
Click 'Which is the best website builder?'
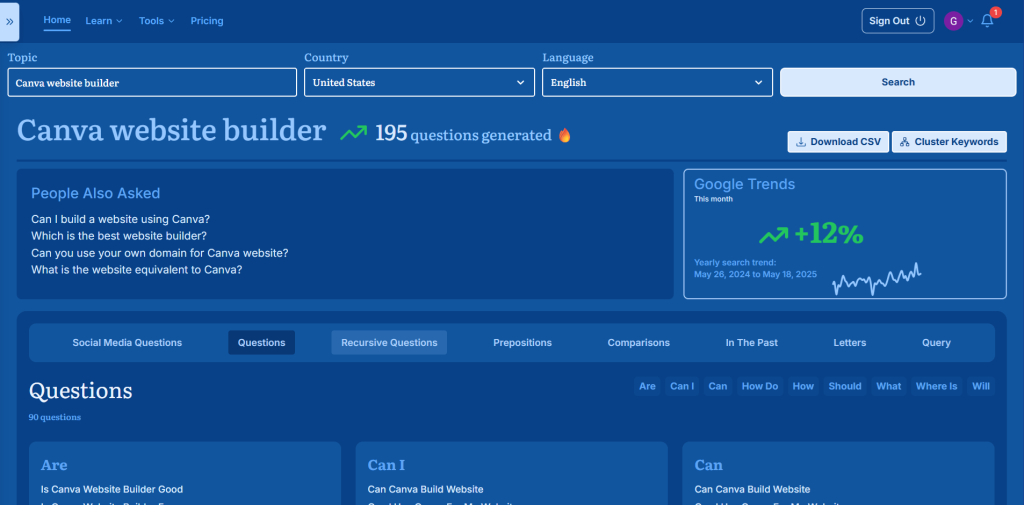[119, 236]
